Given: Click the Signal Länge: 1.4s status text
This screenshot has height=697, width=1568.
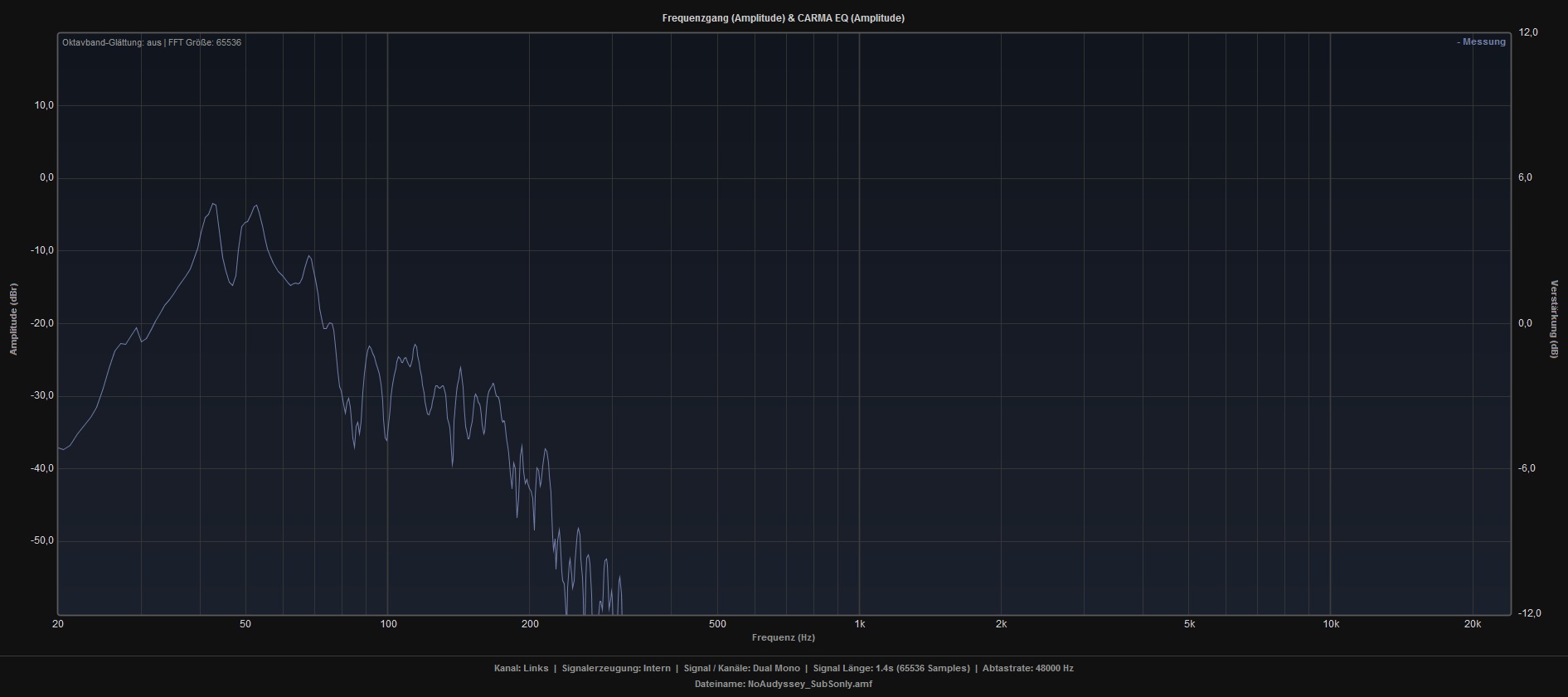Looking at the screenshot, I should 891,668.
